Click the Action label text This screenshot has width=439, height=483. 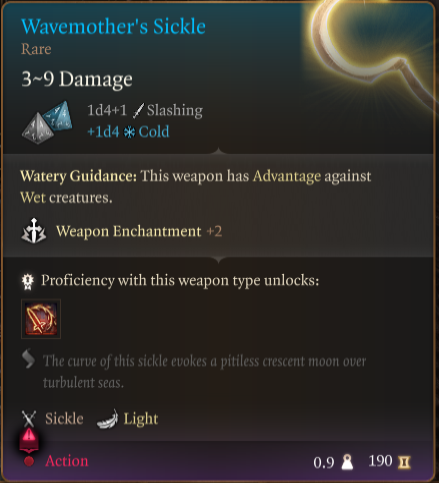click(x=67, y=461)
